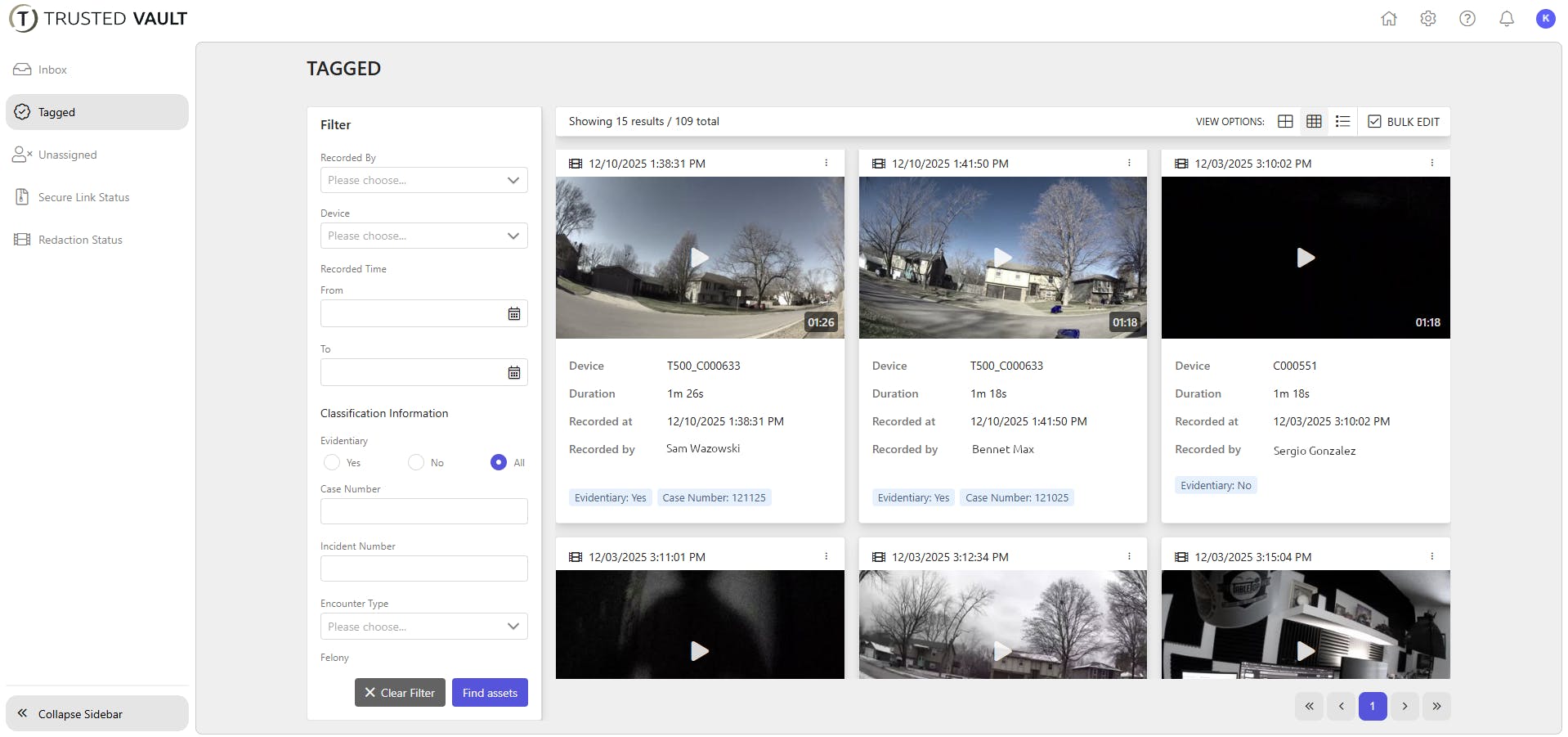Click the From date input field
1568x737 pixels.
pos(423,313)
